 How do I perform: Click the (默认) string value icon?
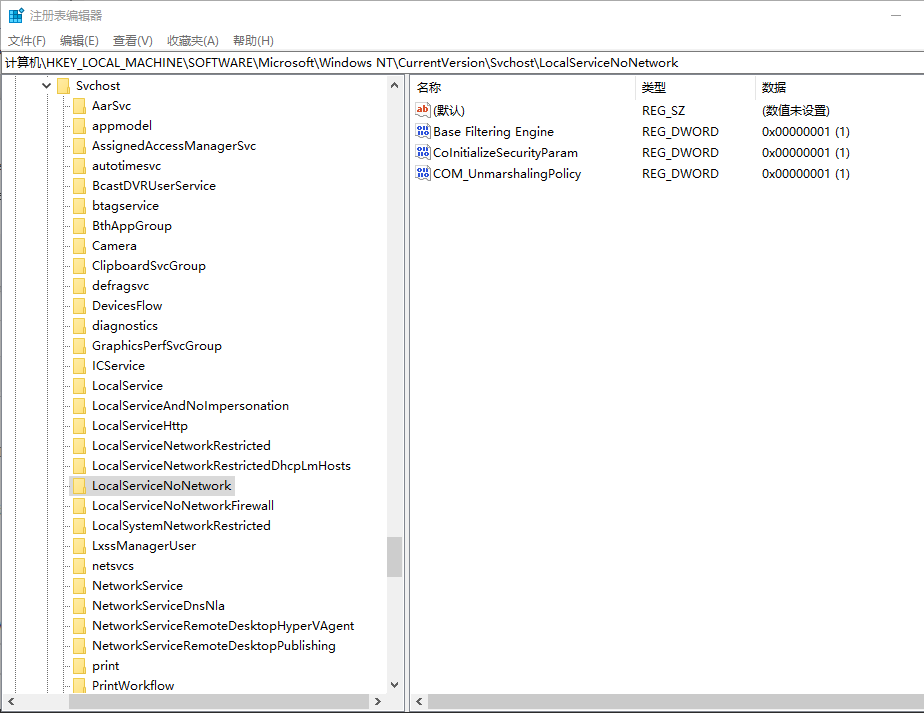click(x=423, y=110)
